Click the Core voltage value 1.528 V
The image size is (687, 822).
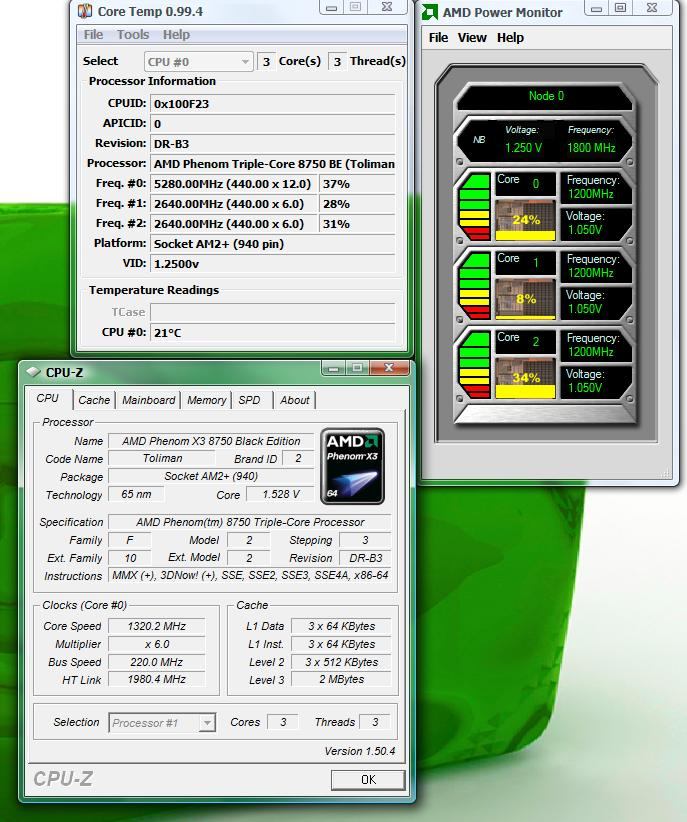[x=281, y=494]
